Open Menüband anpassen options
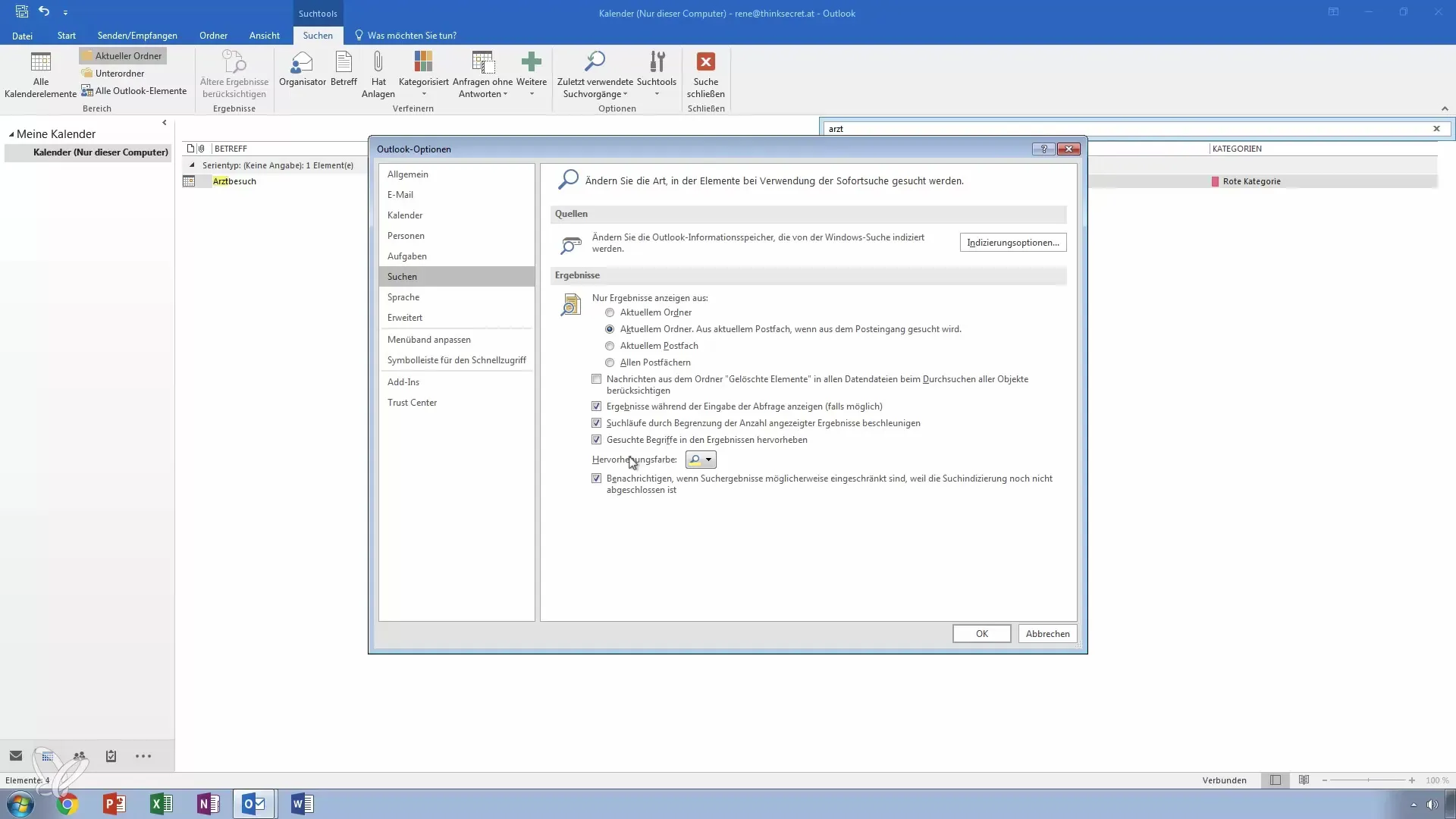This screenshot has width=1456, height=819. point(457,340)
